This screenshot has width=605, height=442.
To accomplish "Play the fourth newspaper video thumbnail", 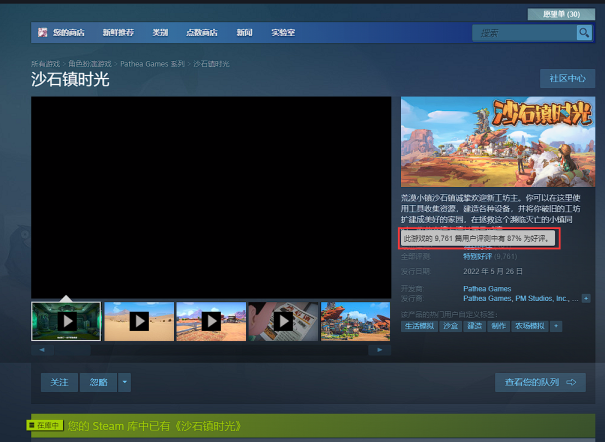I will (283, 321).
